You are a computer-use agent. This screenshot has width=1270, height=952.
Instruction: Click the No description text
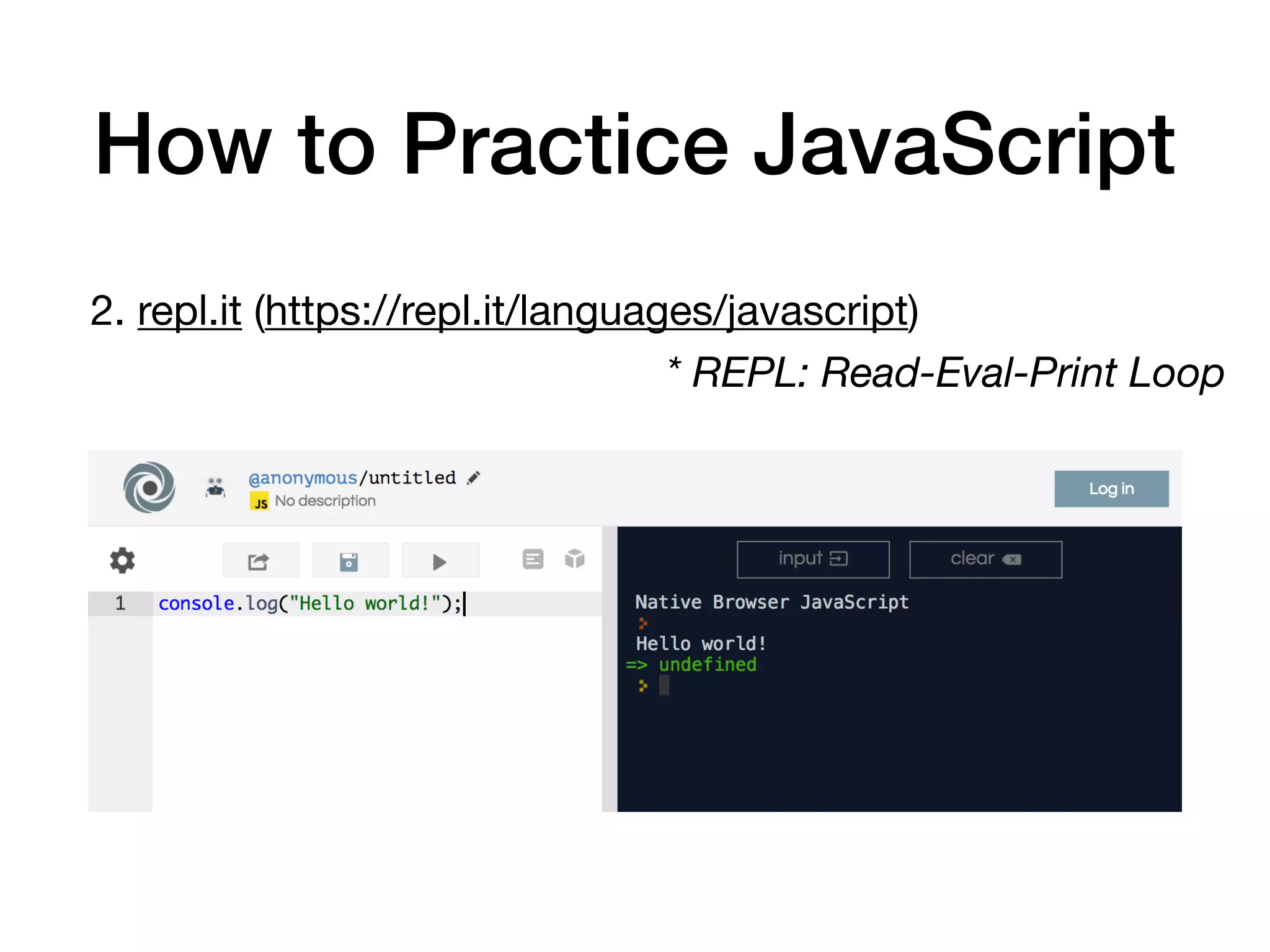click(326, 501)
